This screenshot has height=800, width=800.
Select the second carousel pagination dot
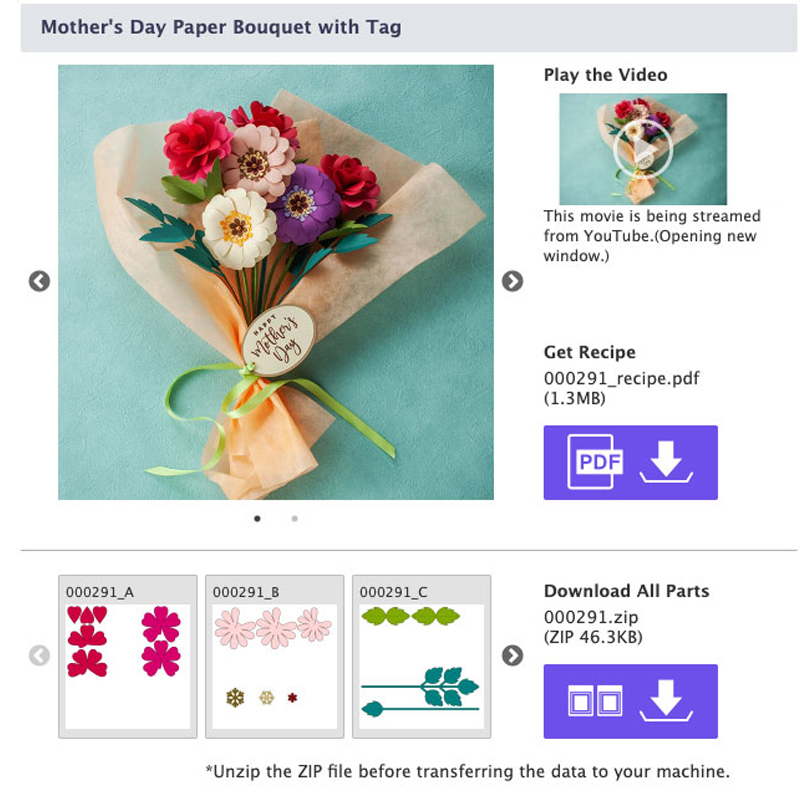(x=294, y=519)
